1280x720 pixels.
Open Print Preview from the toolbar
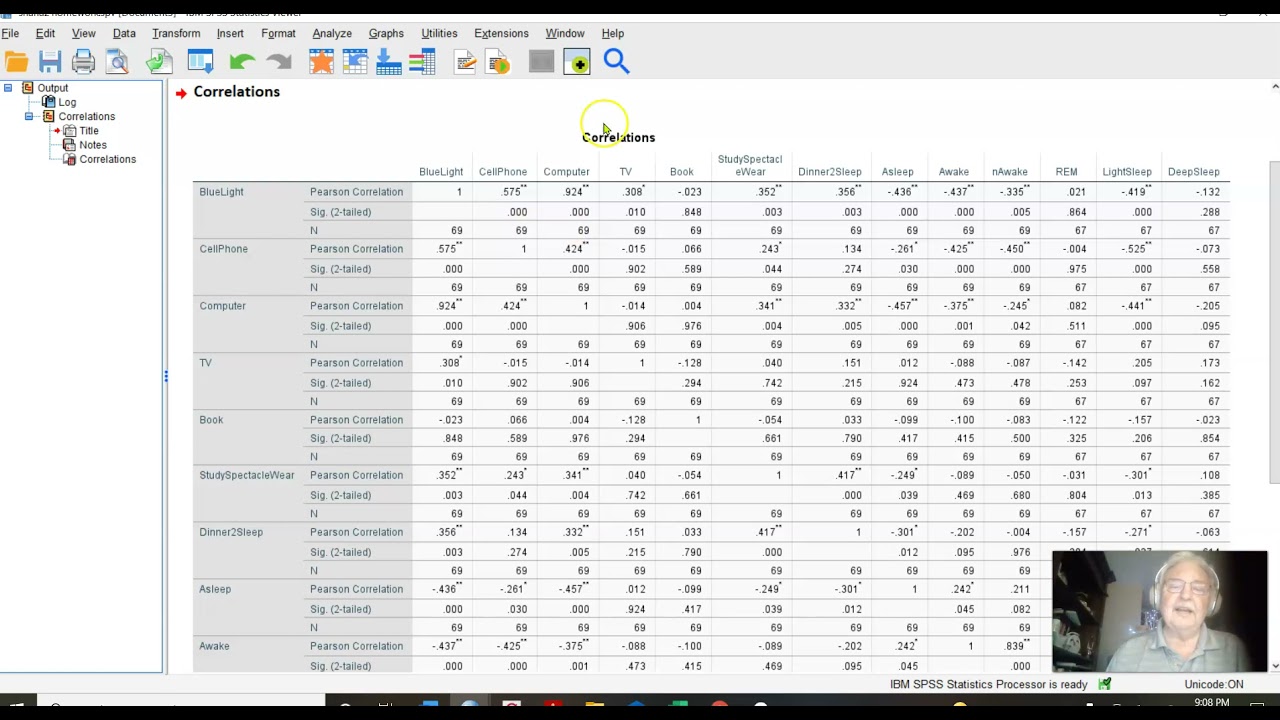pos(117,62)
